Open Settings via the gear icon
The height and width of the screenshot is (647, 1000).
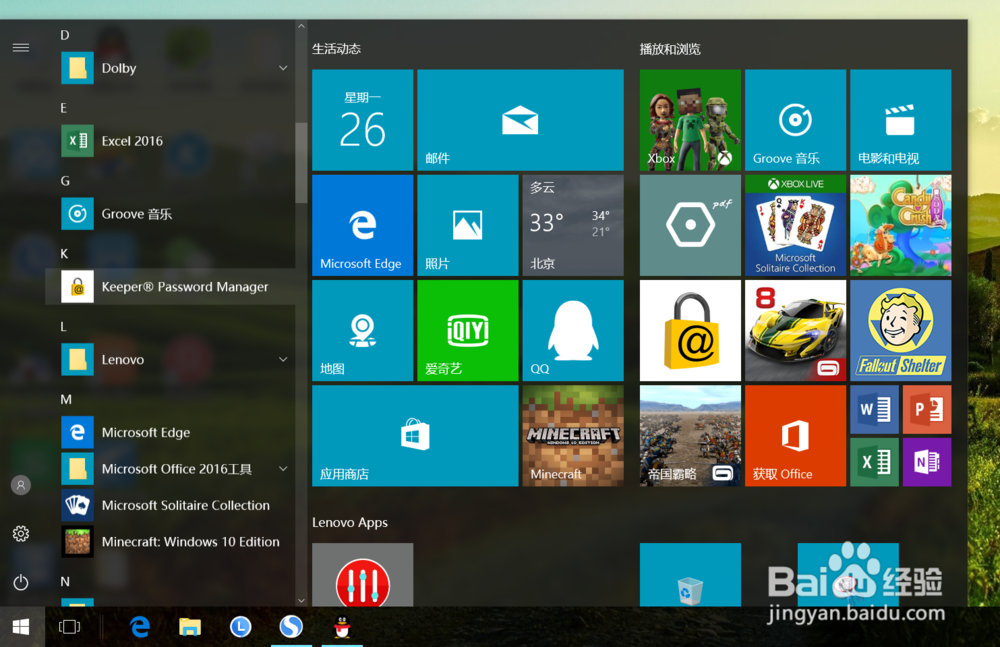(21, 533)
